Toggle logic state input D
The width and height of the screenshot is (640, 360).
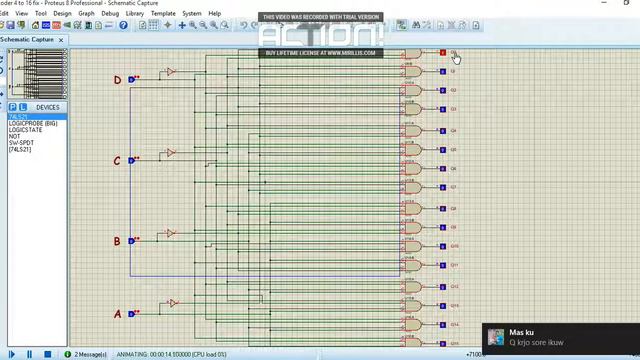tap(131, 80)
